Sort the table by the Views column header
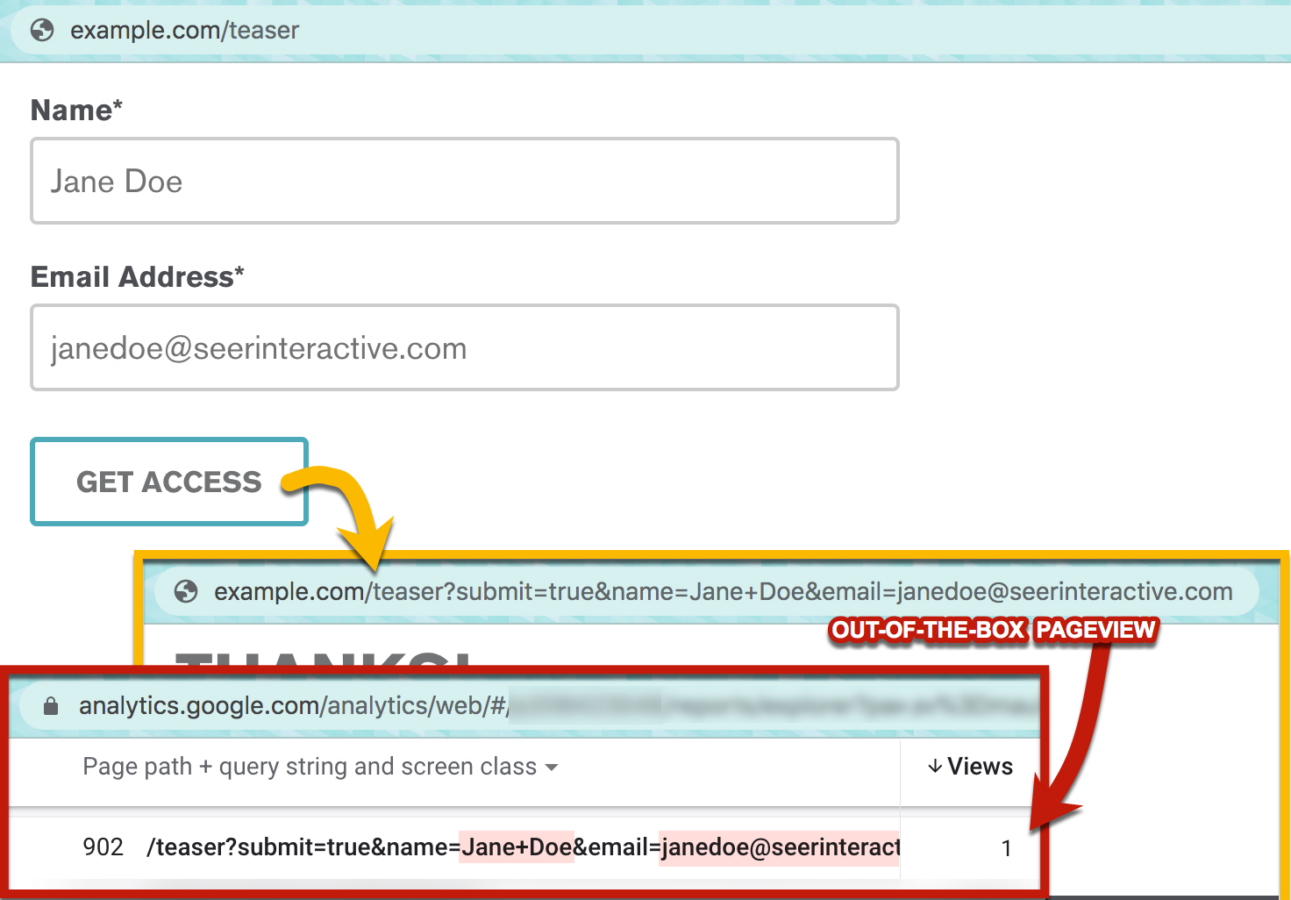The height and width of the screenshot is (900, 1291). 970,767
